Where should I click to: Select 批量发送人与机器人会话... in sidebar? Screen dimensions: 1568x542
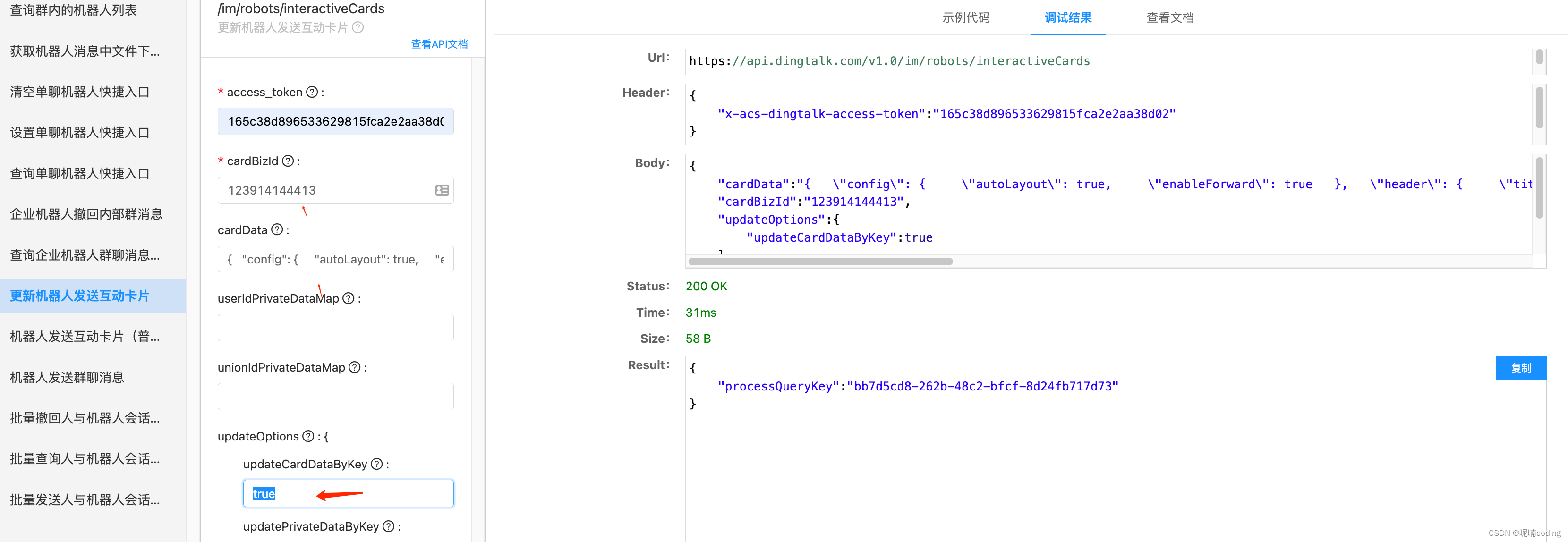tap(85, 500)
